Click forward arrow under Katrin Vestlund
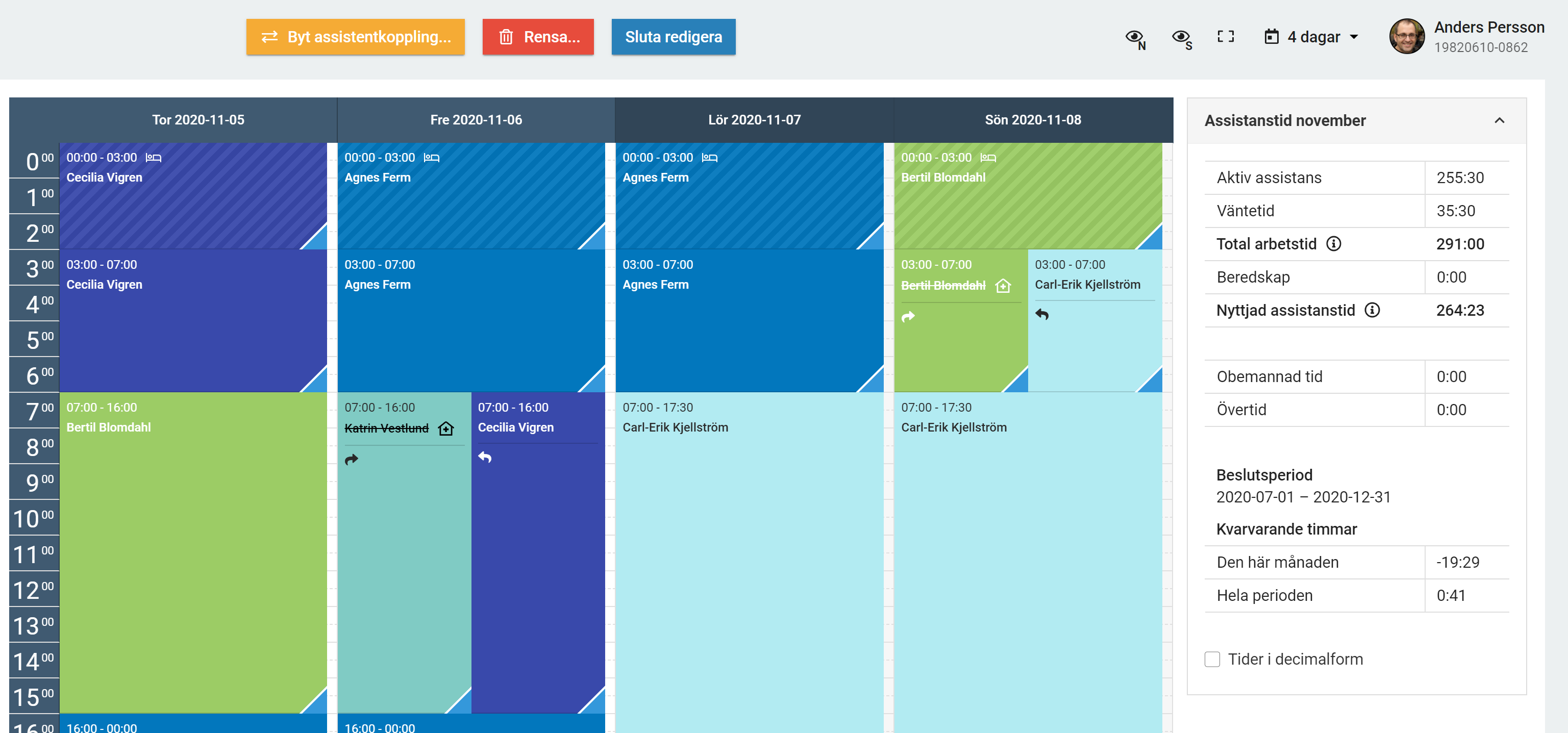Screen dimensions: 1568x733 click(x=351, y=459)
